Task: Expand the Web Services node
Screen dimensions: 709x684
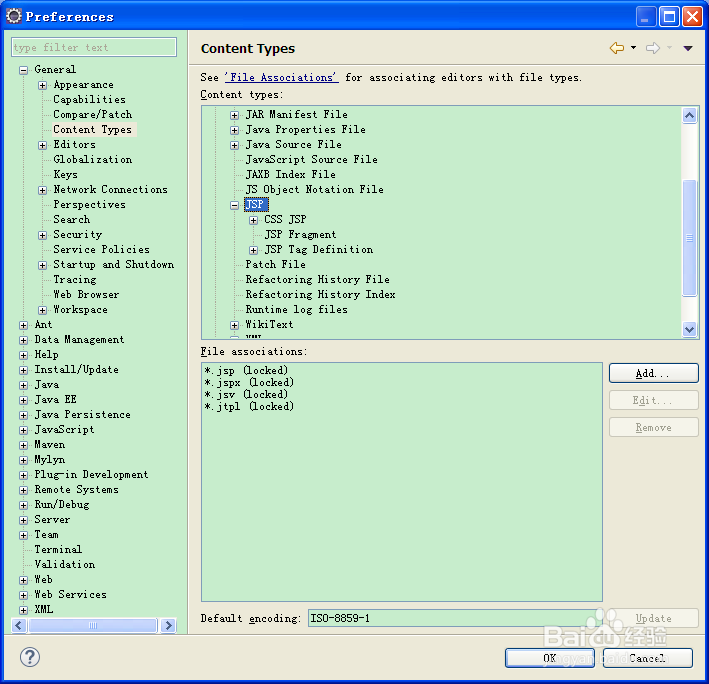Action: tap(24, 595)
